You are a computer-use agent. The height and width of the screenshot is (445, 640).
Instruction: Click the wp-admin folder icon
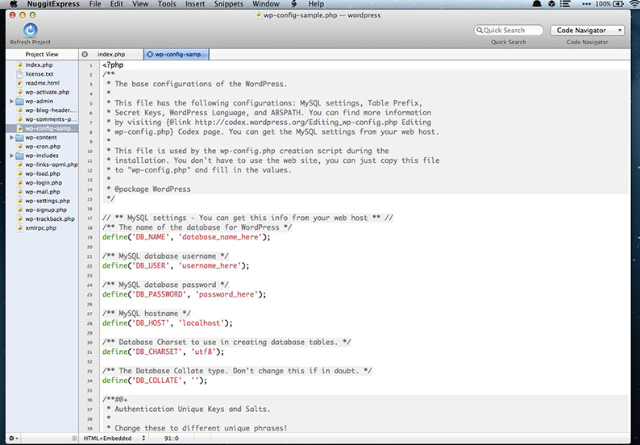(19, 101)
